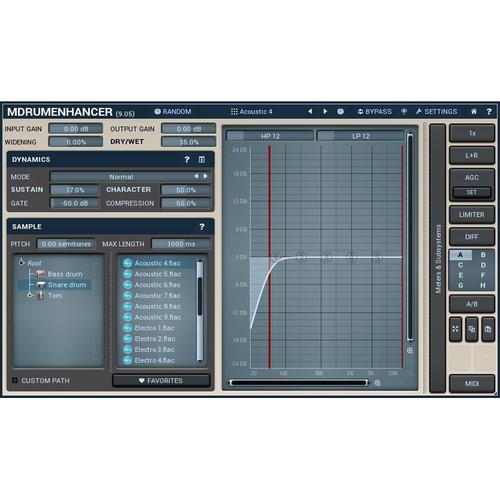Select Acoustic 7.flac sample
The height and width of the screenshot is (500, 500).
pos(158,295)
